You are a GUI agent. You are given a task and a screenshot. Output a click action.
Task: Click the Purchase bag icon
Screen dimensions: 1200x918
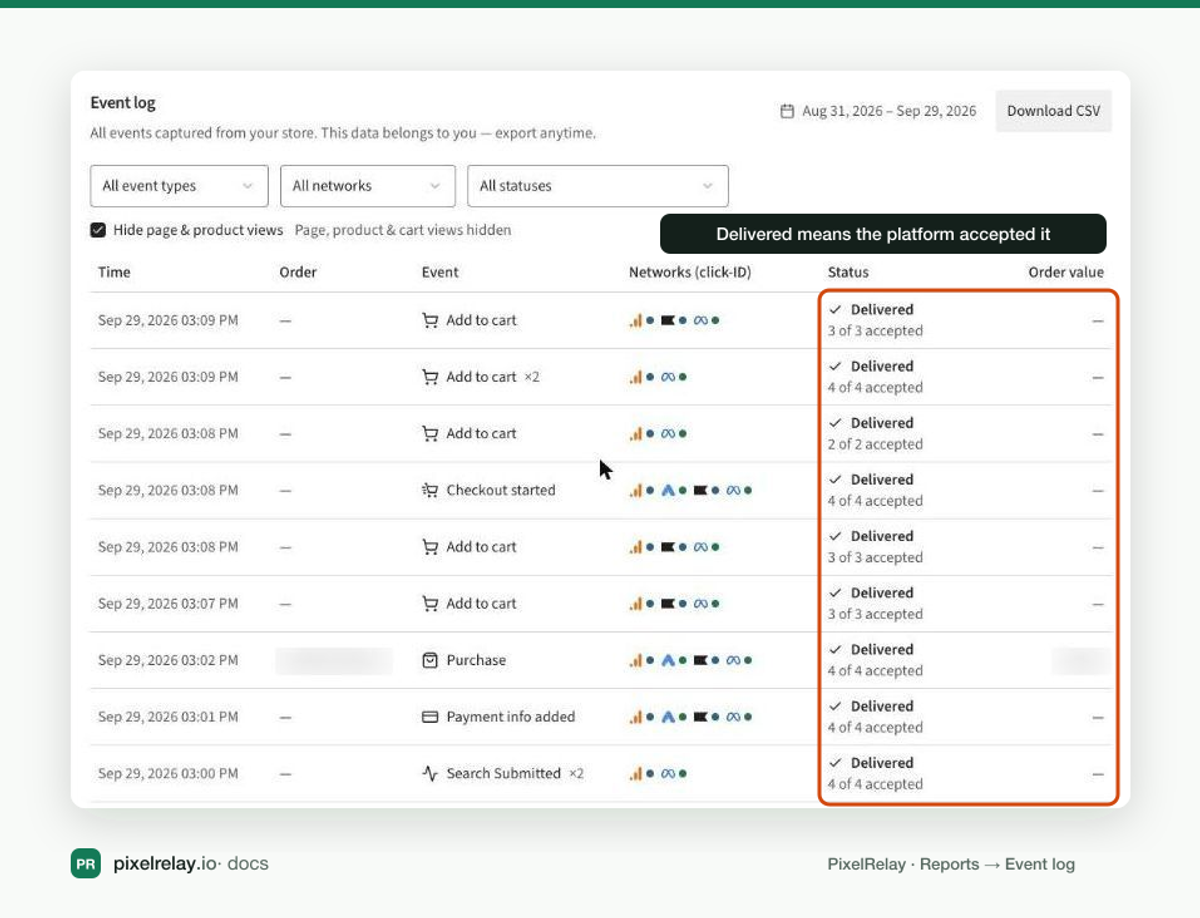430,660
